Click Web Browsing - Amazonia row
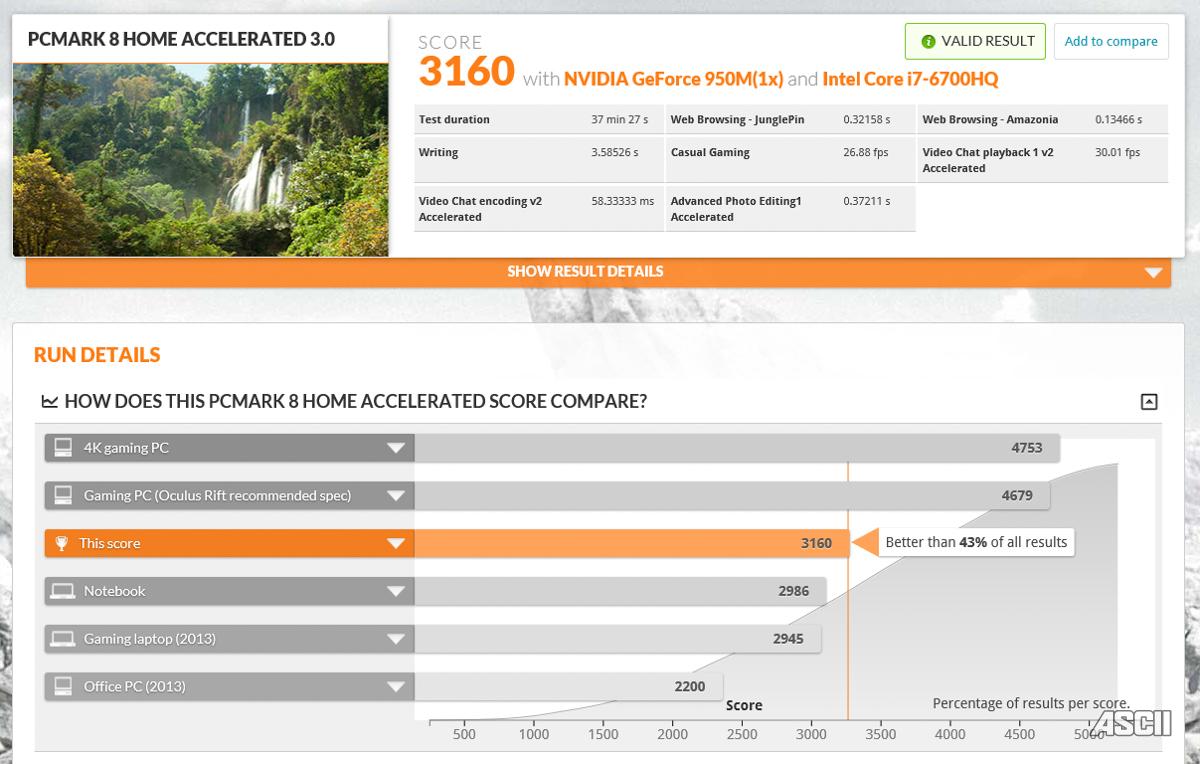 (1042, 119)
